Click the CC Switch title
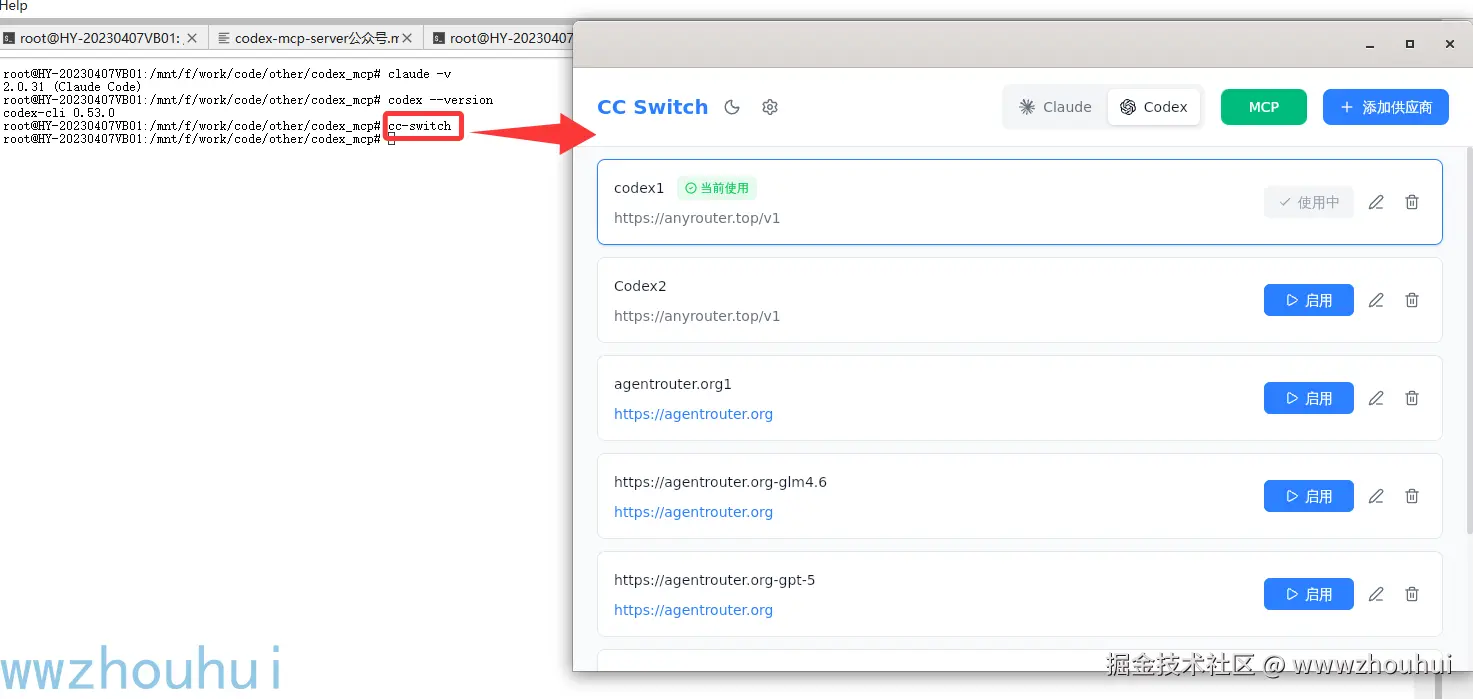 652,107
